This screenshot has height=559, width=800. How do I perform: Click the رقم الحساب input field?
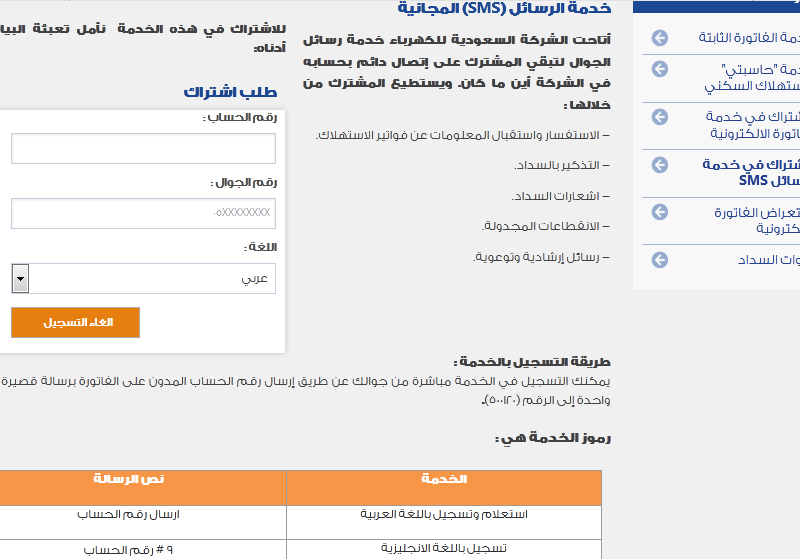(x=143, y=148)
